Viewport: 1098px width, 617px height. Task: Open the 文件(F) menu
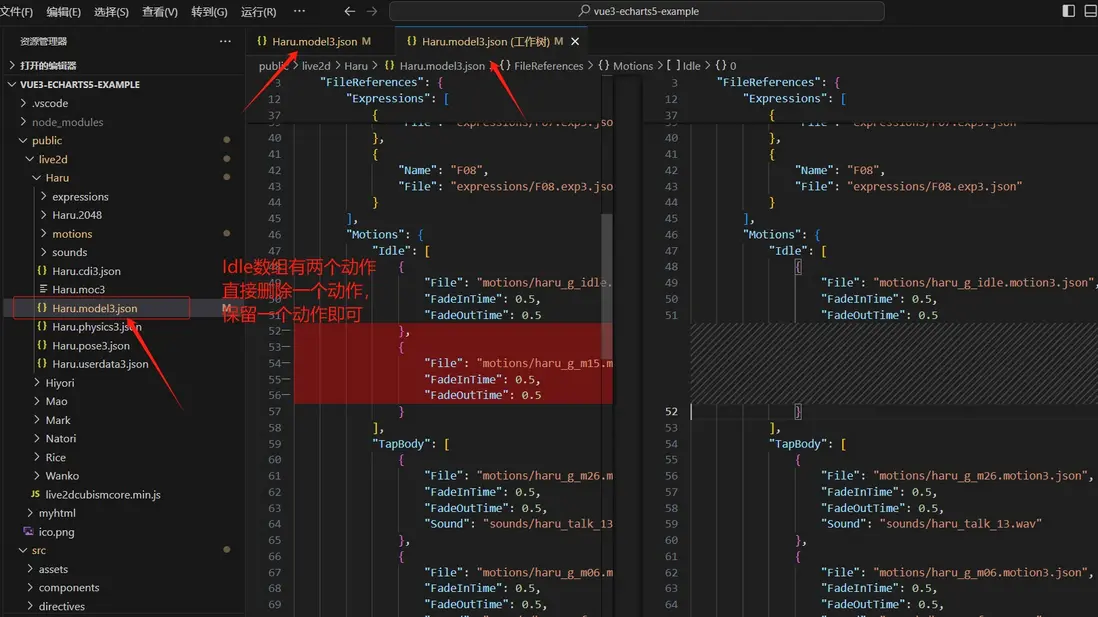(17, 12)
